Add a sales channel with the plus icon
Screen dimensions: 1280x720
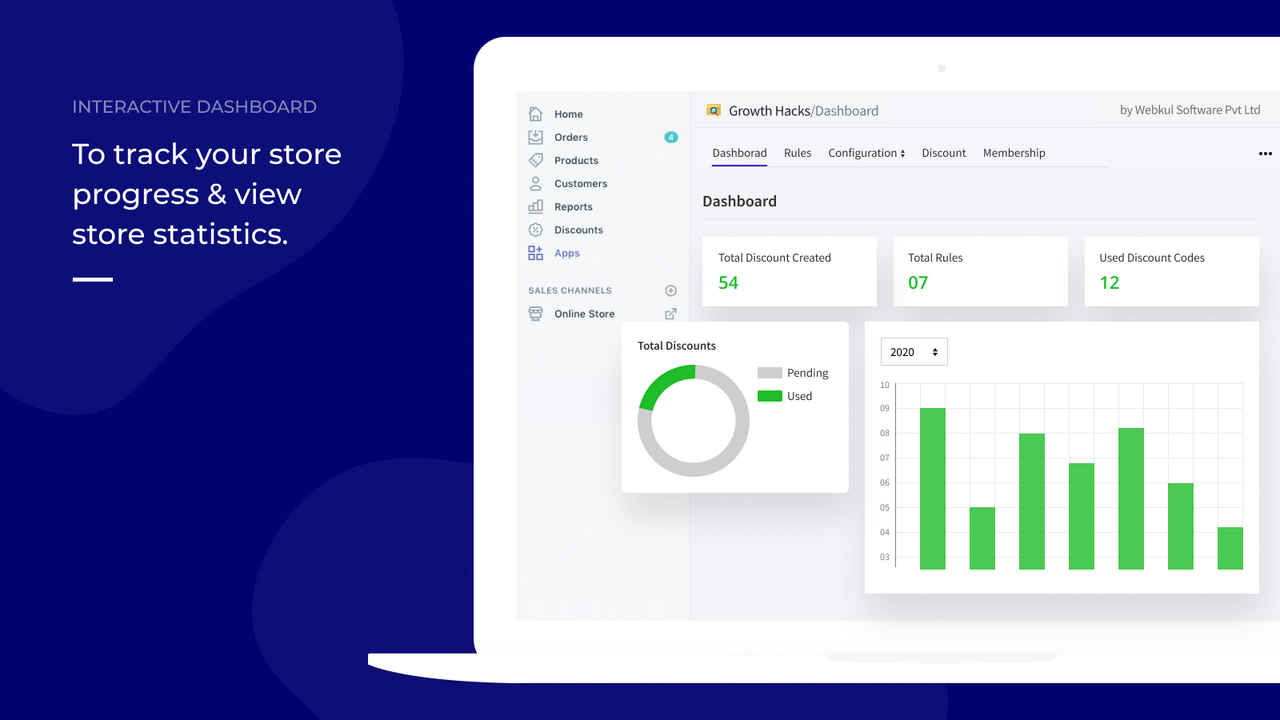coord(670,290)
